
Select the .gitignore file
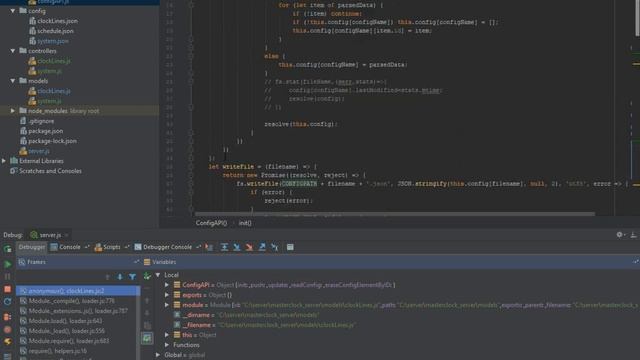pos(37,121)
